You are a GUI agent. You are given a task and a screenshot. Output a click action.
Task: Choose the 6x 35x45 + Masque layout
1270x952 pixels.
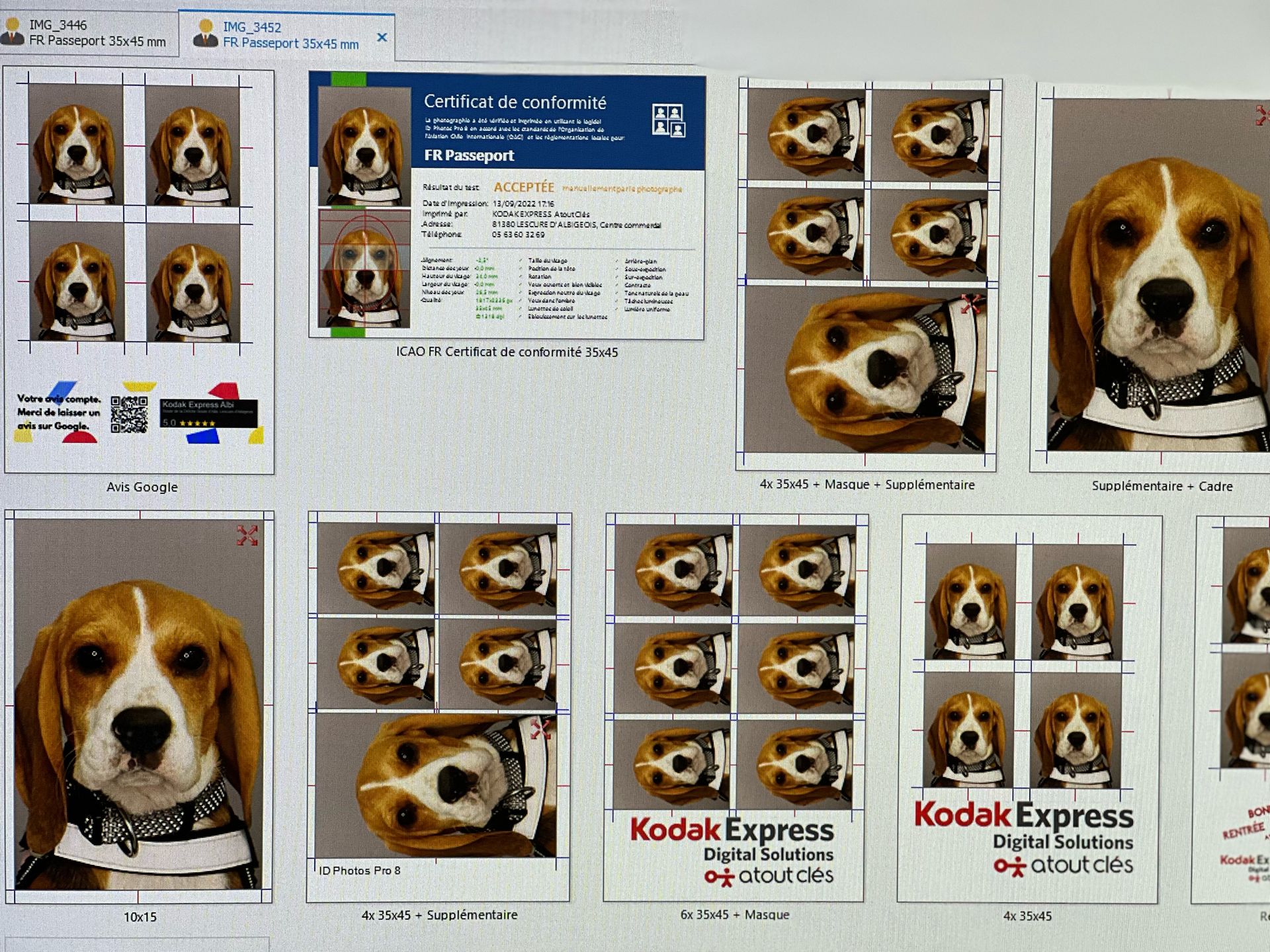point(734,707)
